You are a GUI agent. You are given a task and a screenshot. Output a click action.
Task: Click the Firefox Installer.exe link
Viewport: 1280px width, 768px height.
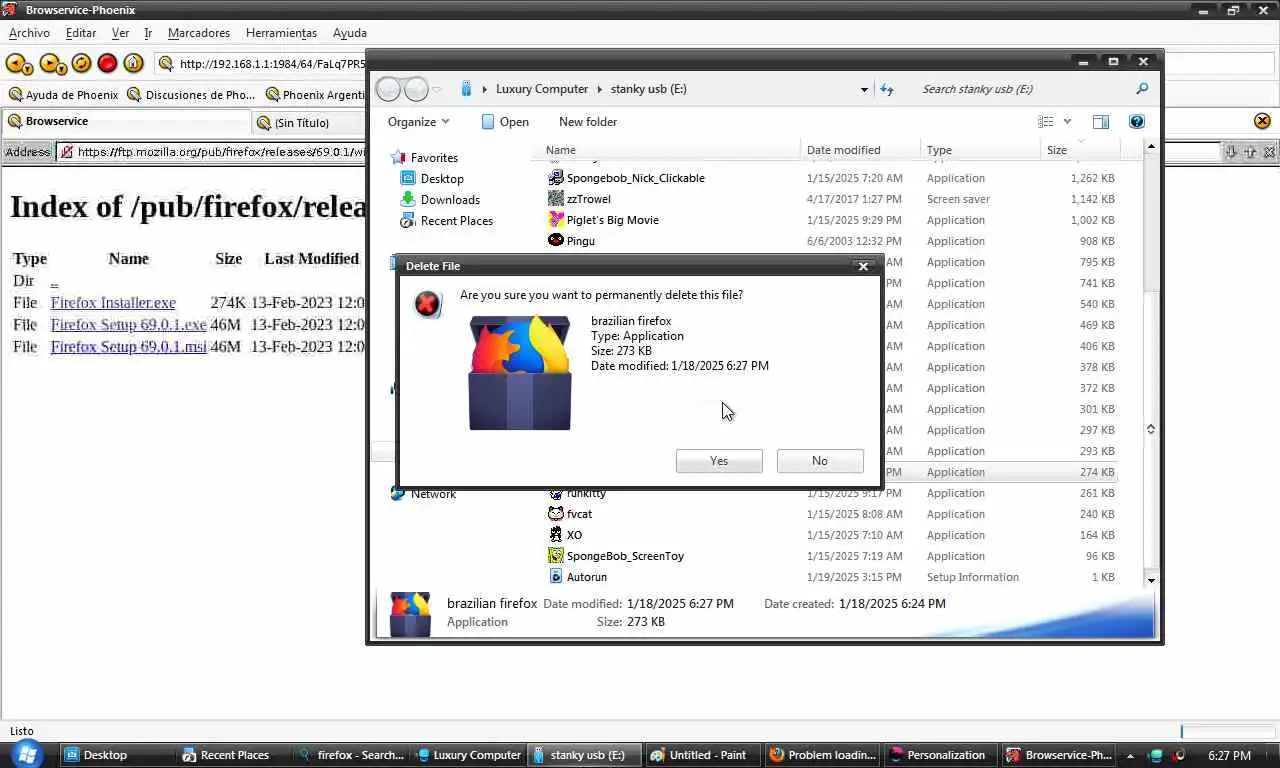point(113,303)
